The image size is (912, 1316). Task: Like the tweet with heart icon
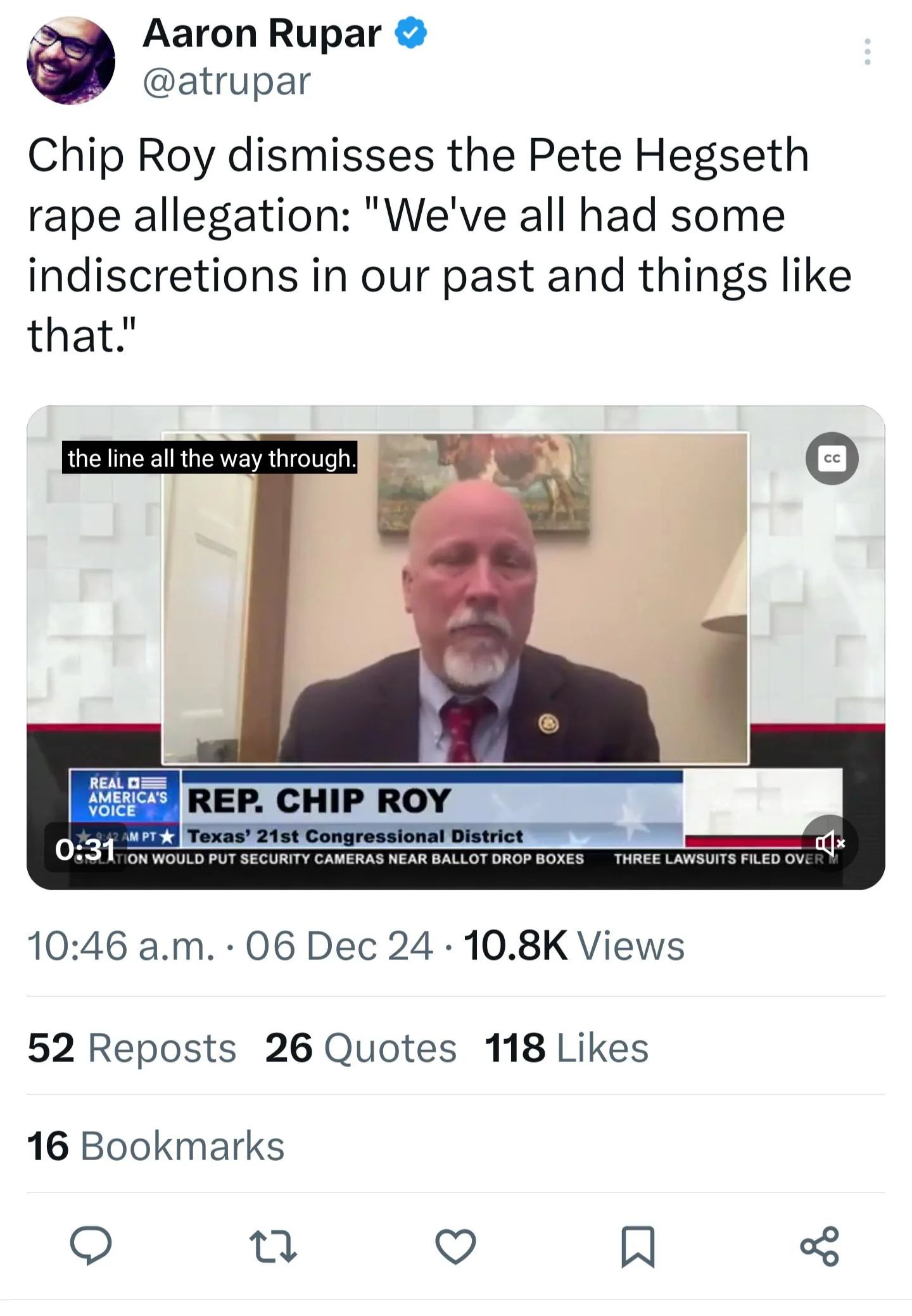pyautogui.click(x=455, y=1246)
